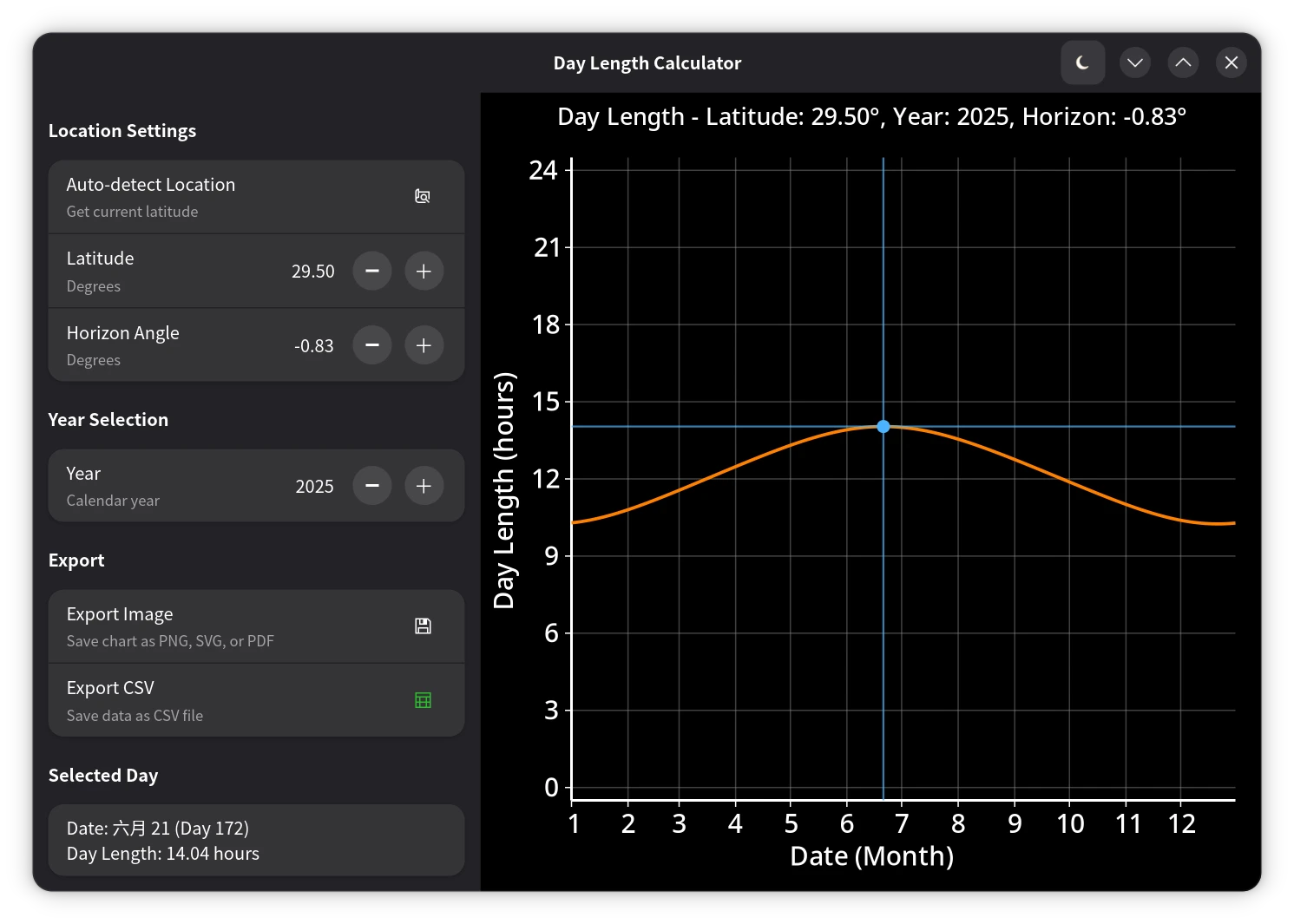Decrease the latitude value
Viewport: 1294px width, 924px height.
[x=372, y=272]
